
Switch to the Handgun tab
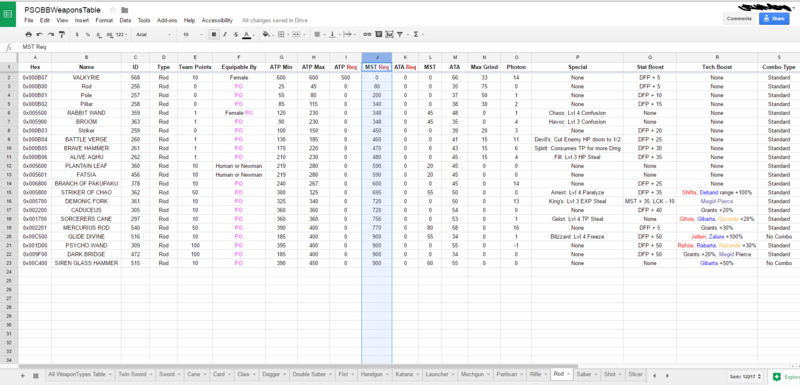click(x=374, y=374)
